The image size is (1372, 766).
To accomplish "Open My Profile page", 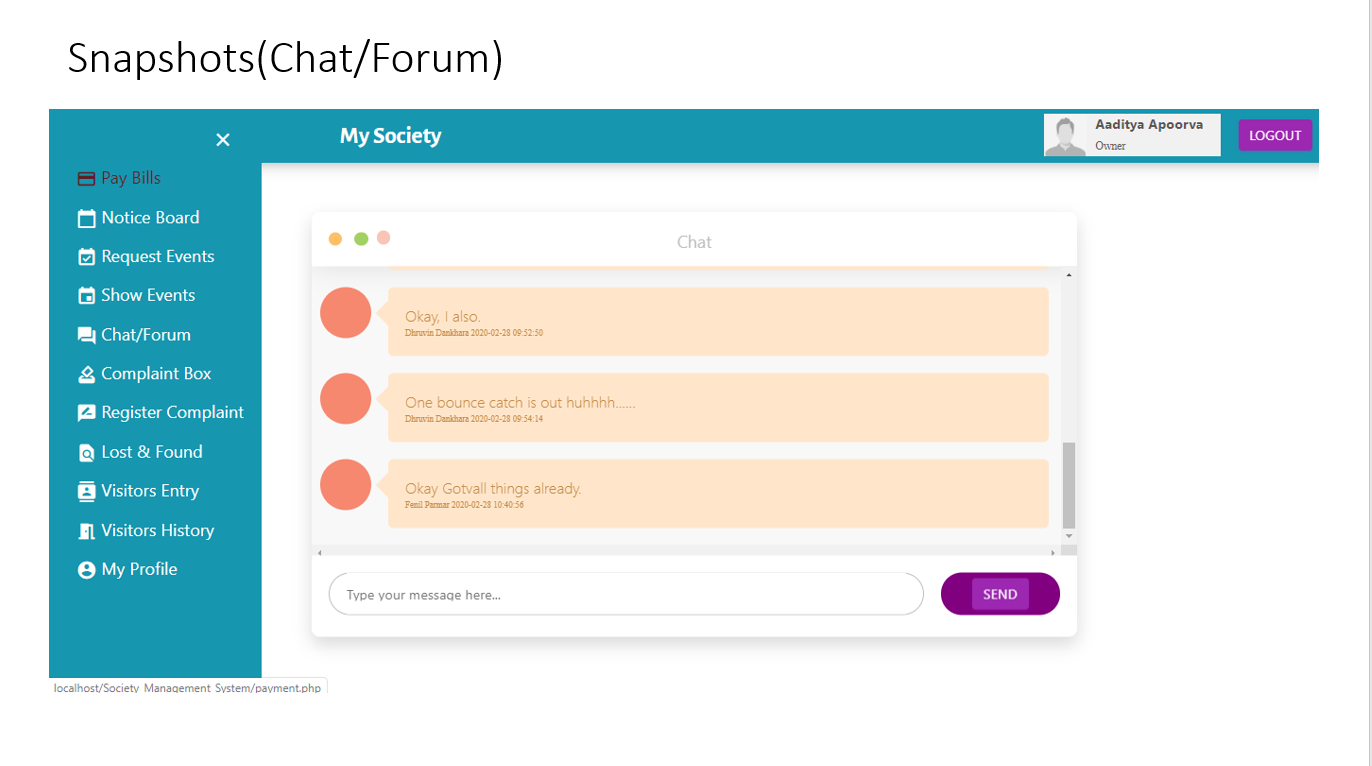I will [x=139, y=569].
